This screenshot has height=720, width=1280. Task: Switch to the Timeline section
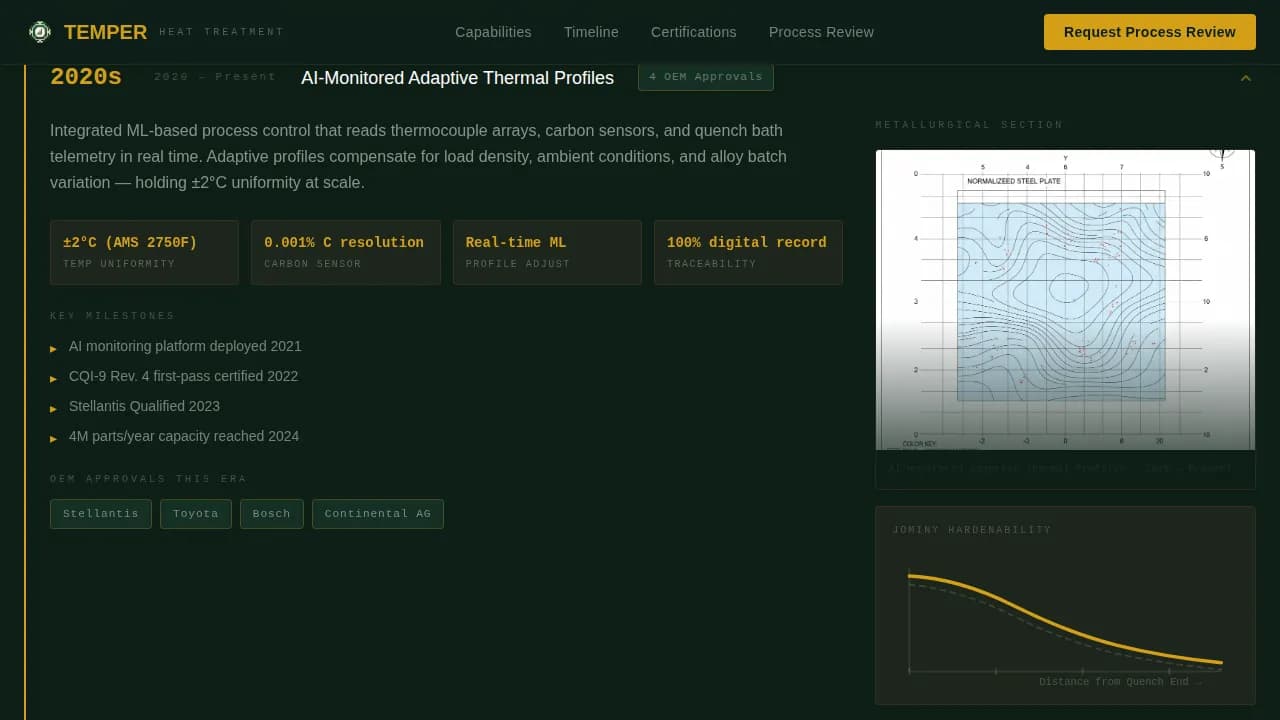591,32
